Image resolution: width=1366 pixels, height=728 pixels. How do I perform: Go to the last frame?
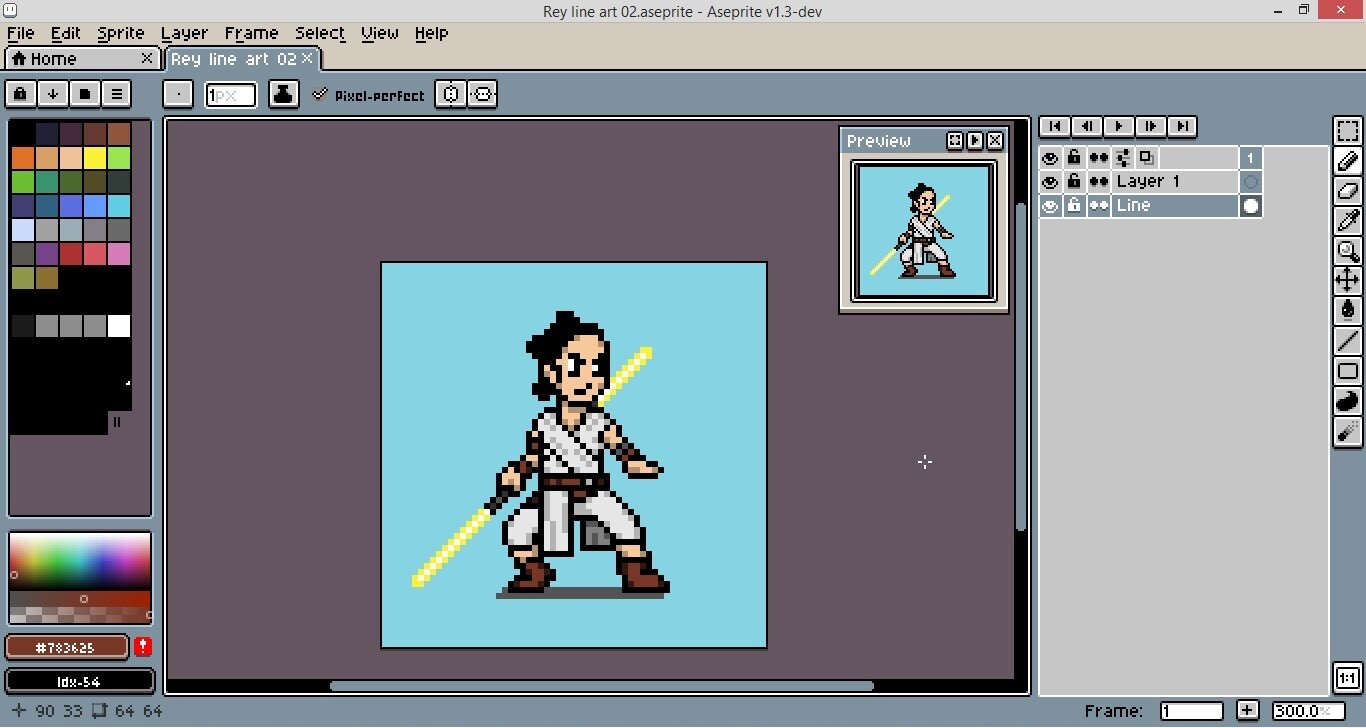click(x=1182, y=126)
